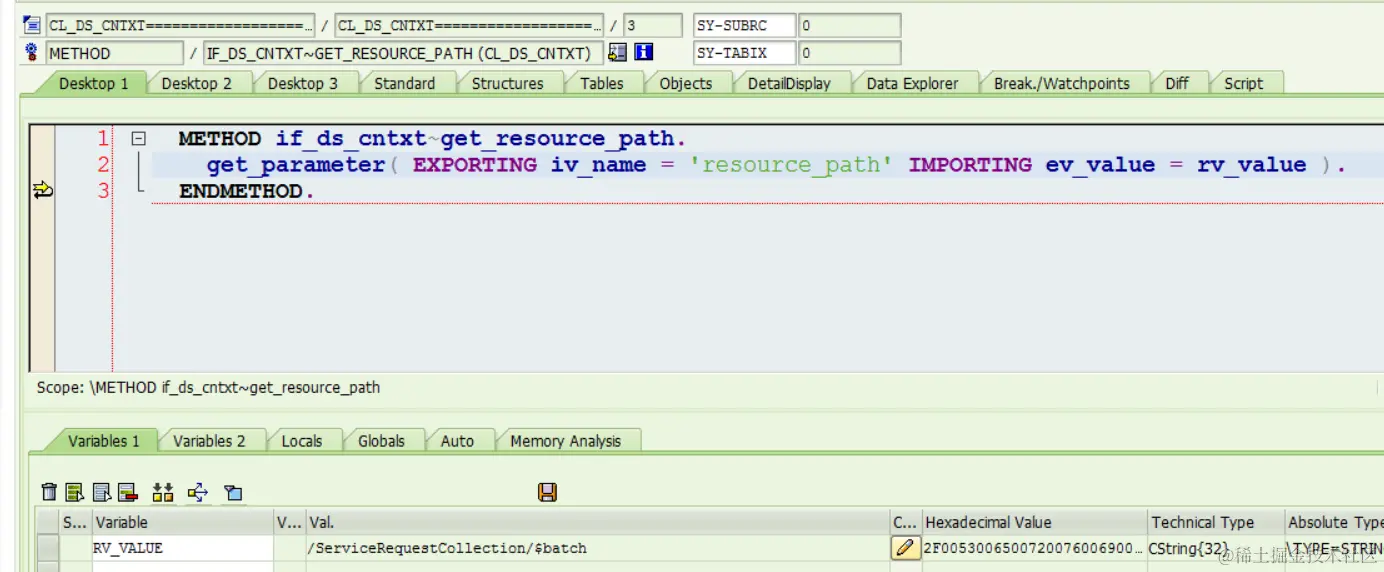Image resolution: width=1384 pixels, height=572 pixels.
Task: Switch to Desktop 2 tab
Action: pos(196,83)
